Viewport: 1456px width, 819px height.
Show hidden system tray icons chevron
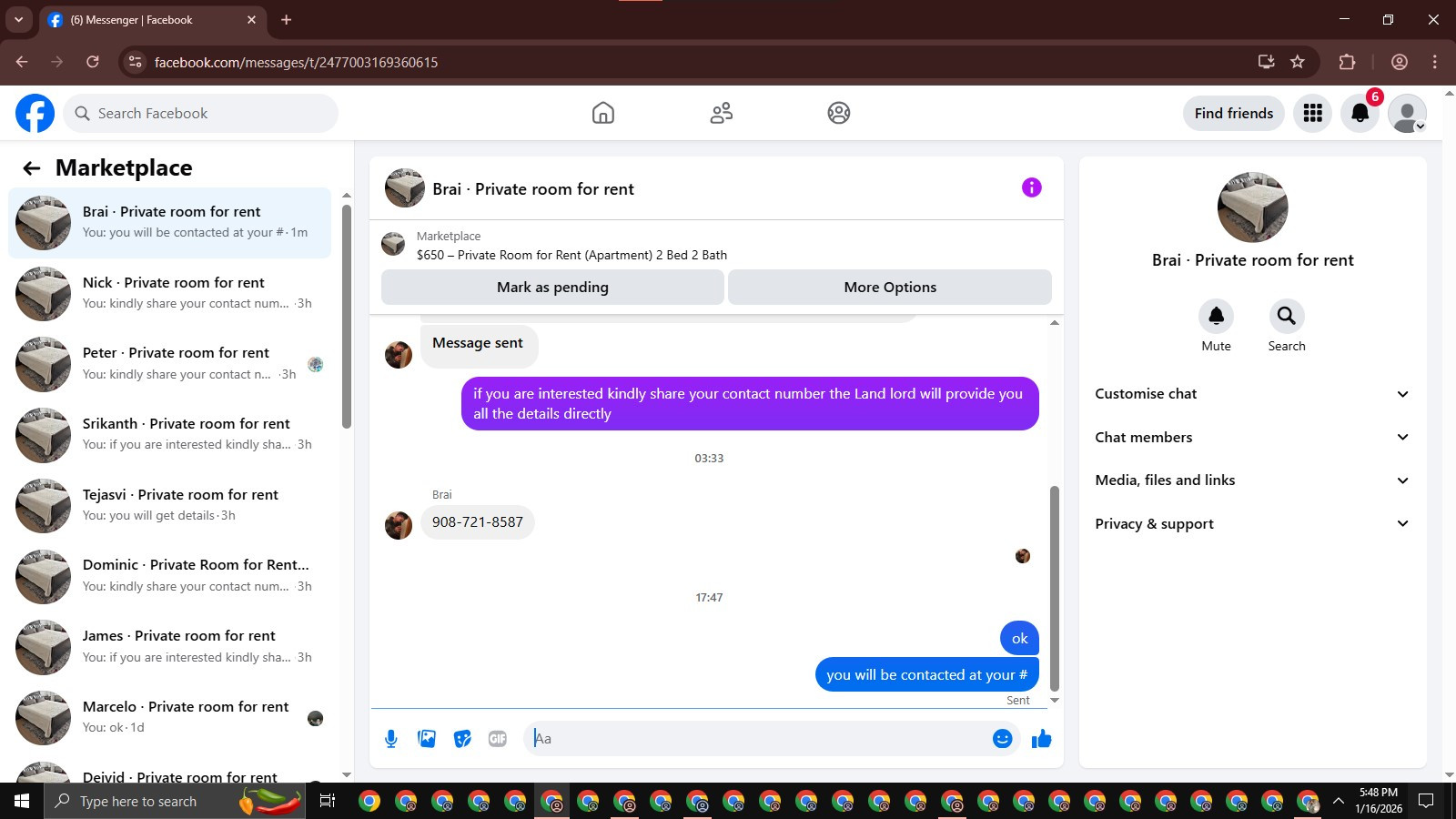(x=1338, y=801)
